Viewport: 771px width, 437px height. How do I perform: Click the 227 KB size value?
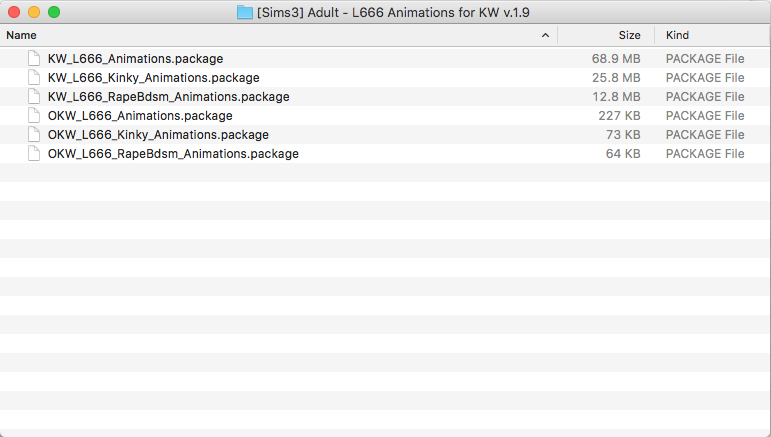(x=619, y=116)
